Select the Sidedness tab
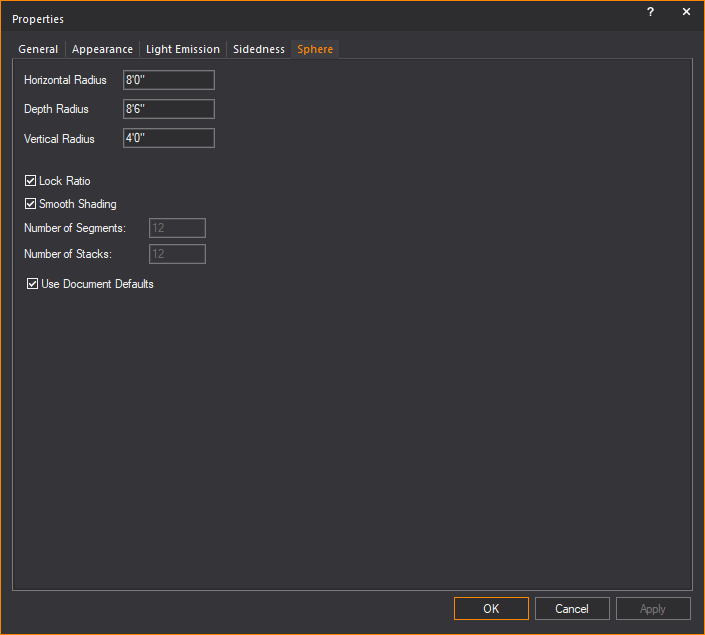705x635 pixels. pos(259,49)
